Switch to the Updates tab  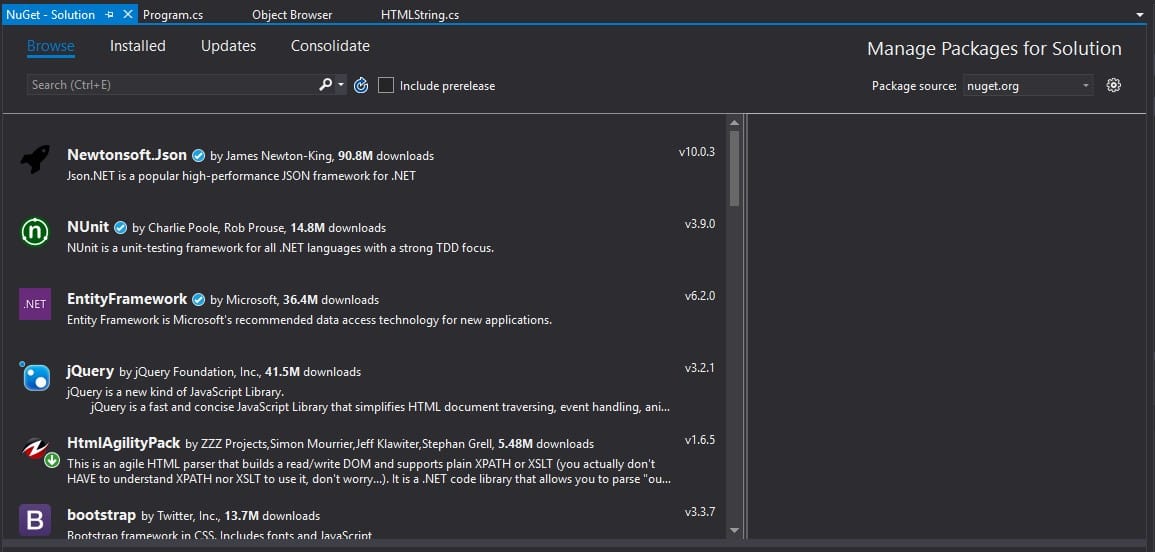click(228, 46)
